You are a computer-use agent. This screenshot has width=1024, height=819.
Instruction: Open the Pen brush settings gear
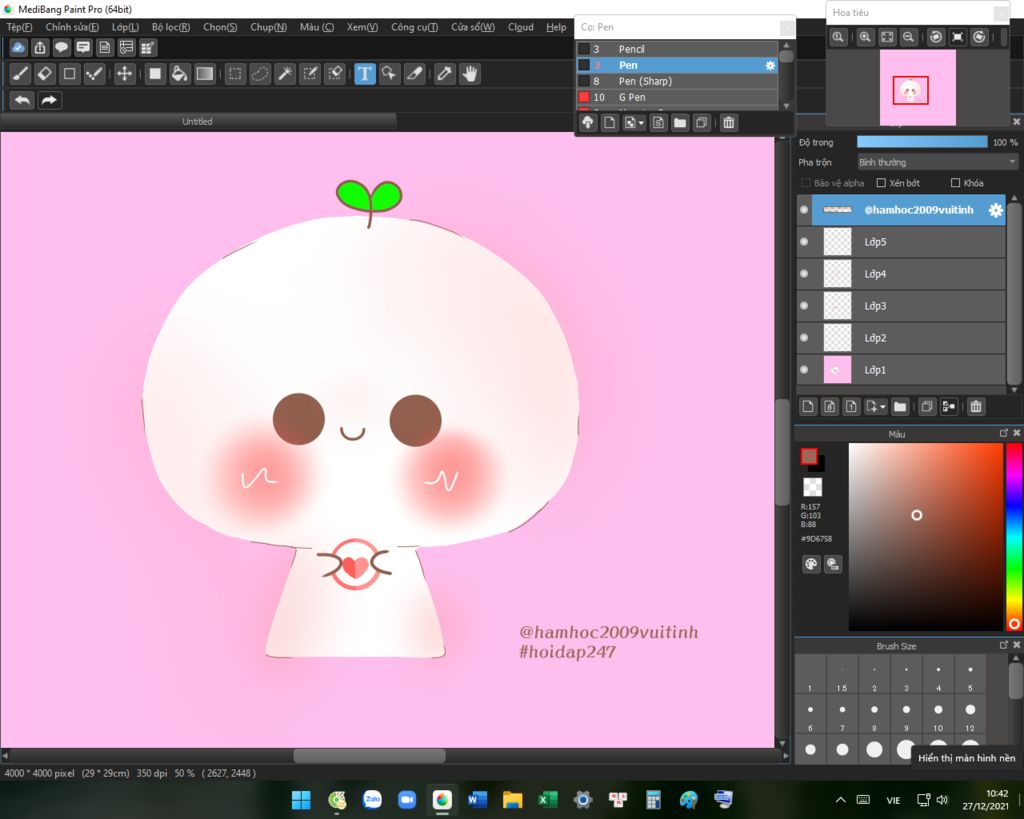(x=770, y=65)
